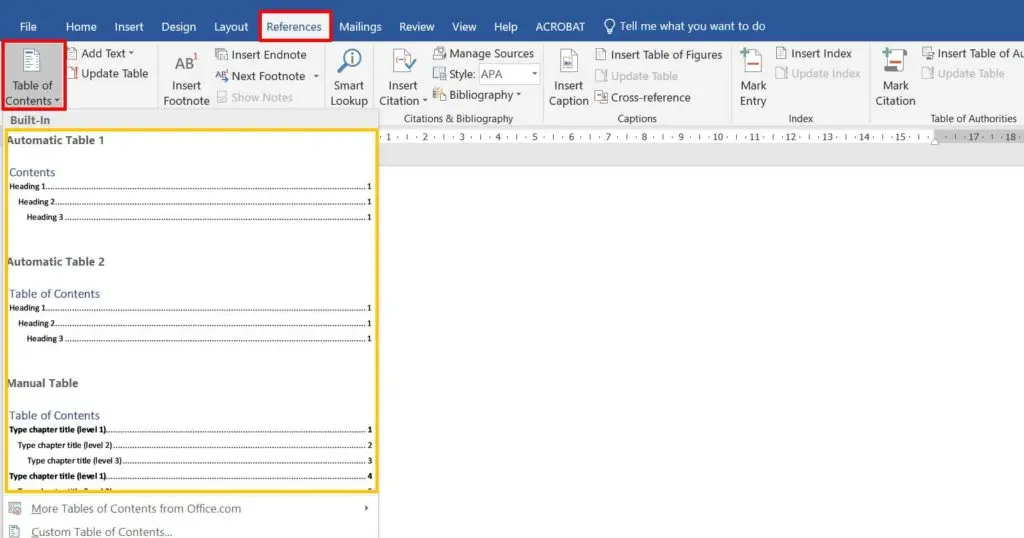This screenshot has height=538, width=1024.
Task: Open the ACROBAT tab
Action: click(560, 27)
